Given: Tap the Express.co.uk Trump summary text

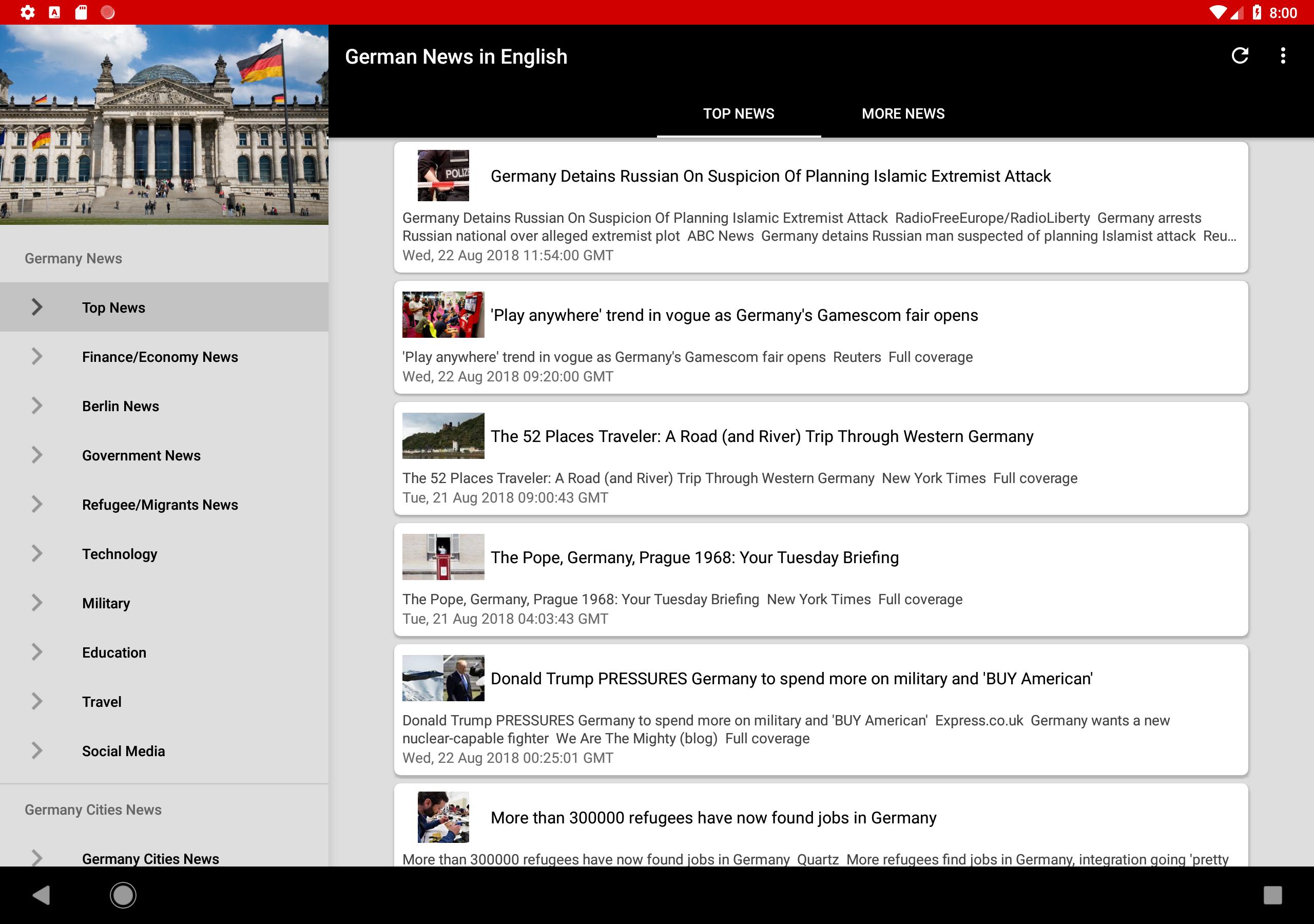Looking at the screenshot, I should pos(786,729).
